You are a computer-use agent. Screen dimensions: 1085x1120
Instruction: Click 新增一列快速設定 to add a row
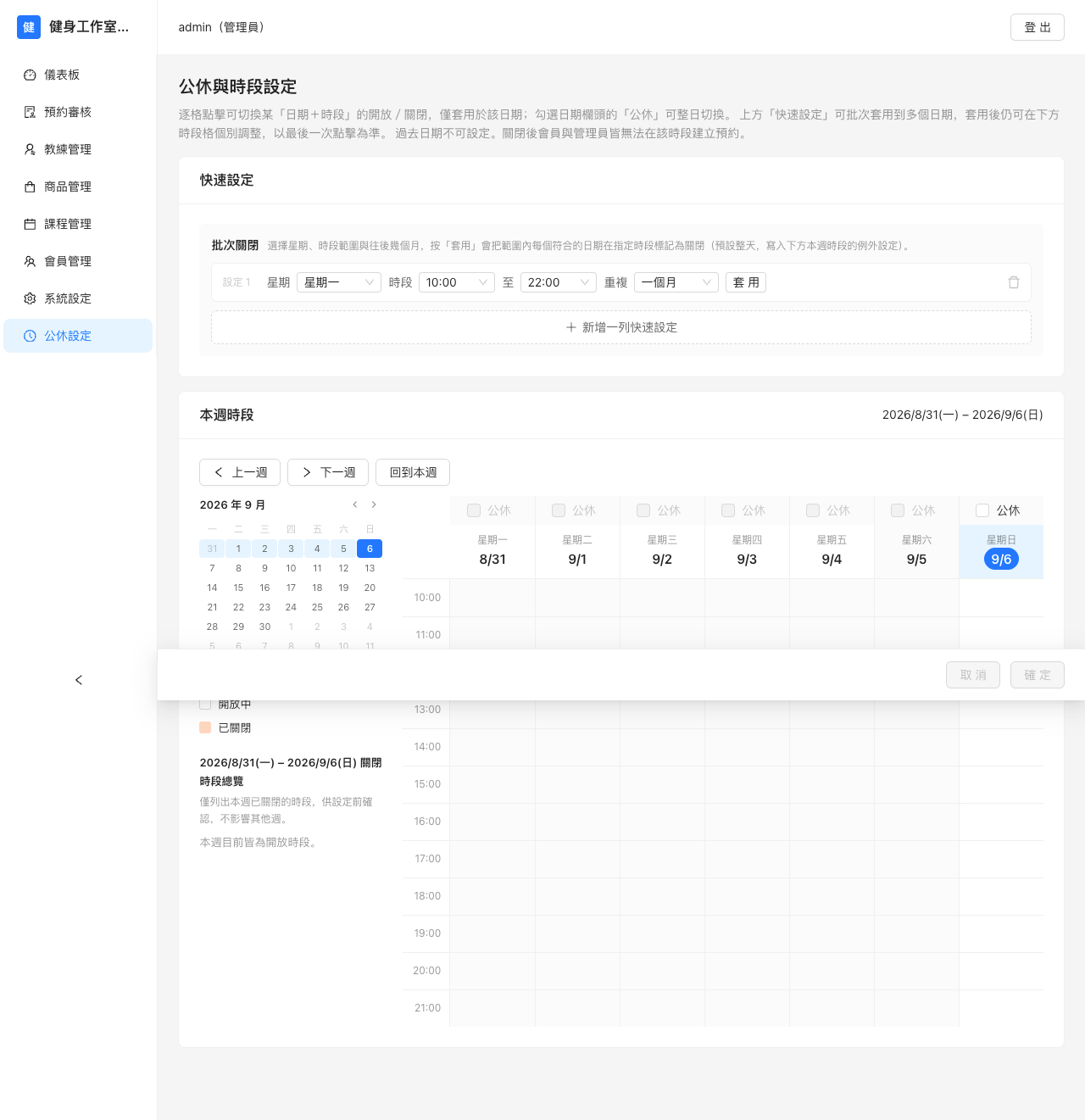[621, 327]
